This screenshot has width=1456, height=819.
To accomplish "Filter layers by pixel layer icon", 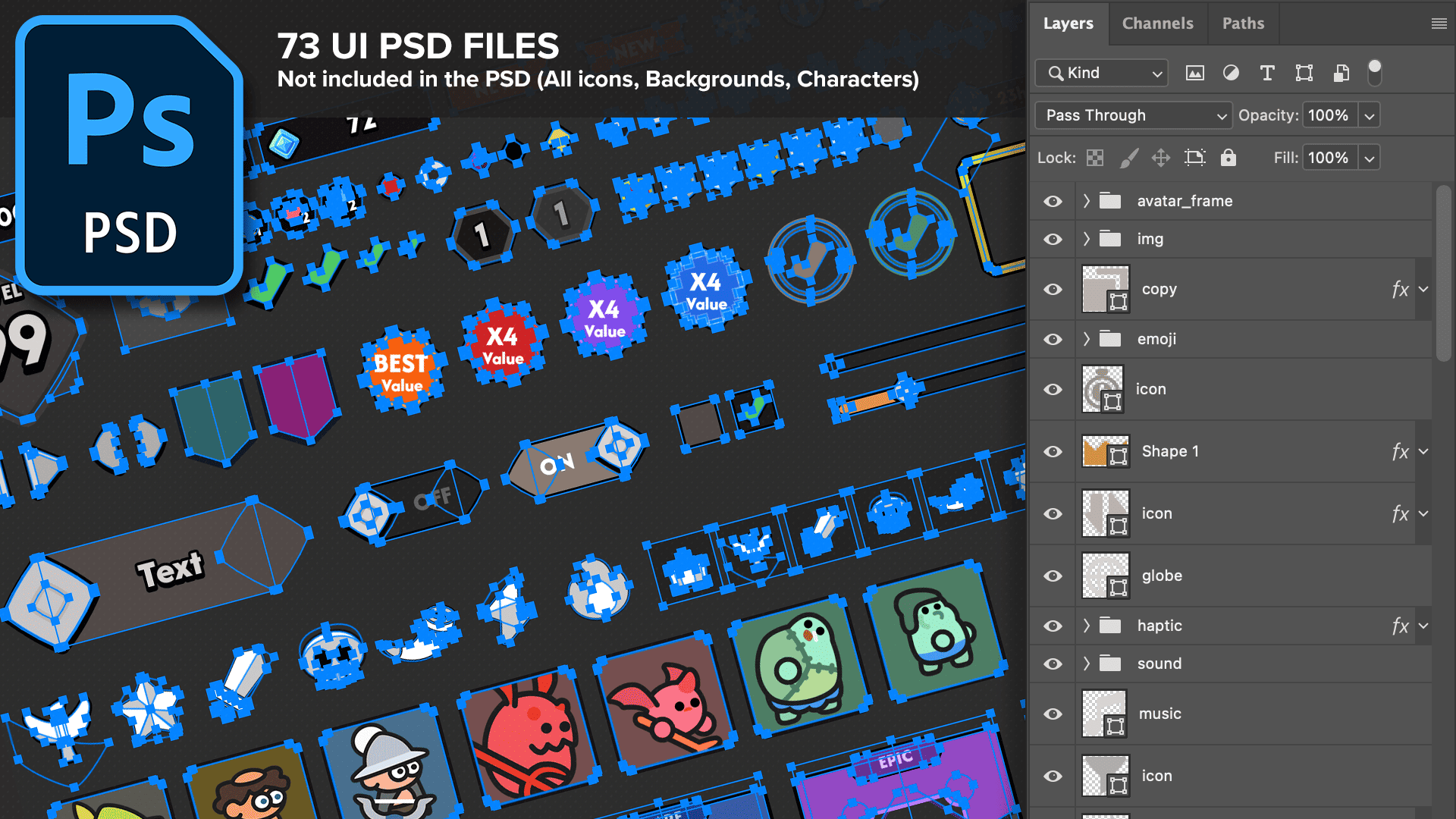I will [x=1194, y=73].
